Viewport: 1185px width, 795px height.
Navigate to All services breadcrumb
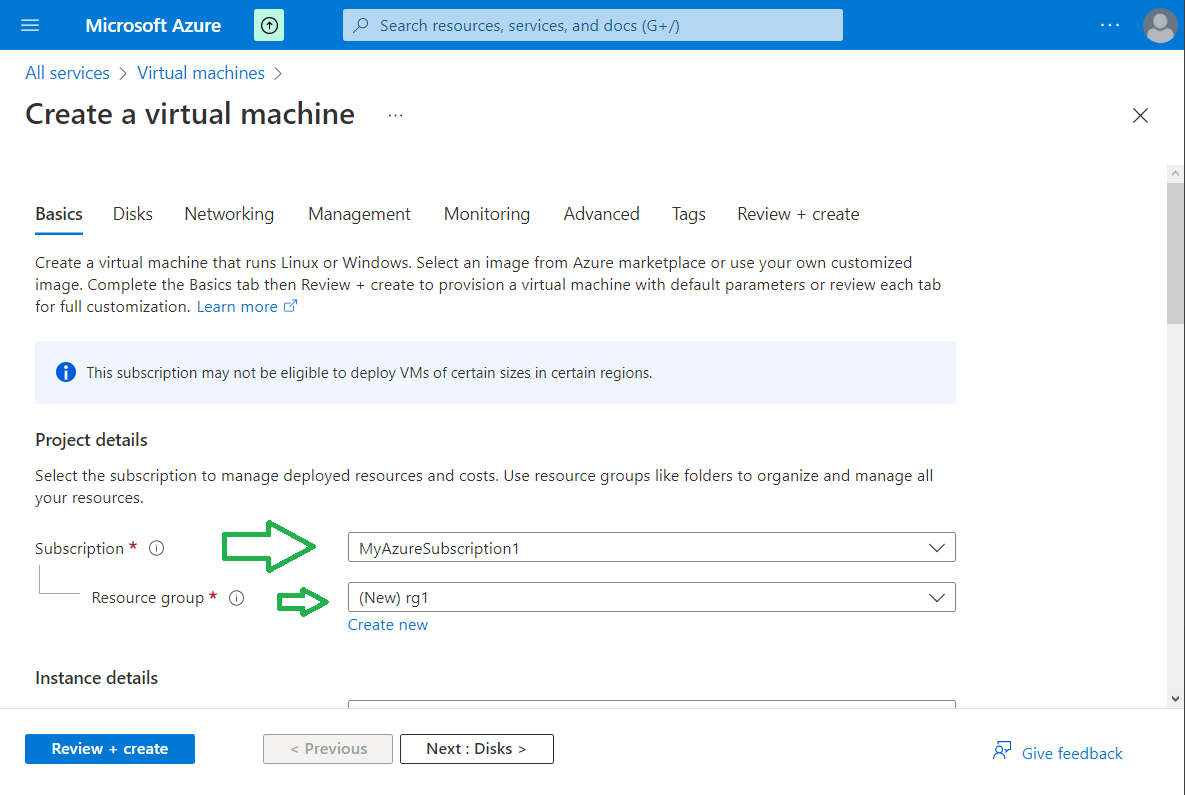pos(67,73)
